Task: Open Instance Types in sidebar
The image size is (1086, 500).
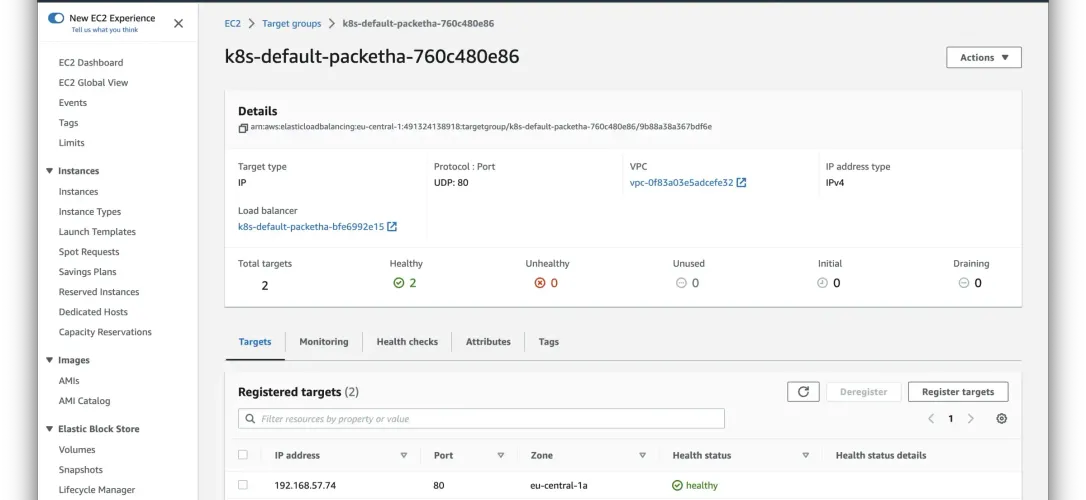Action: (x=90, y=212)
